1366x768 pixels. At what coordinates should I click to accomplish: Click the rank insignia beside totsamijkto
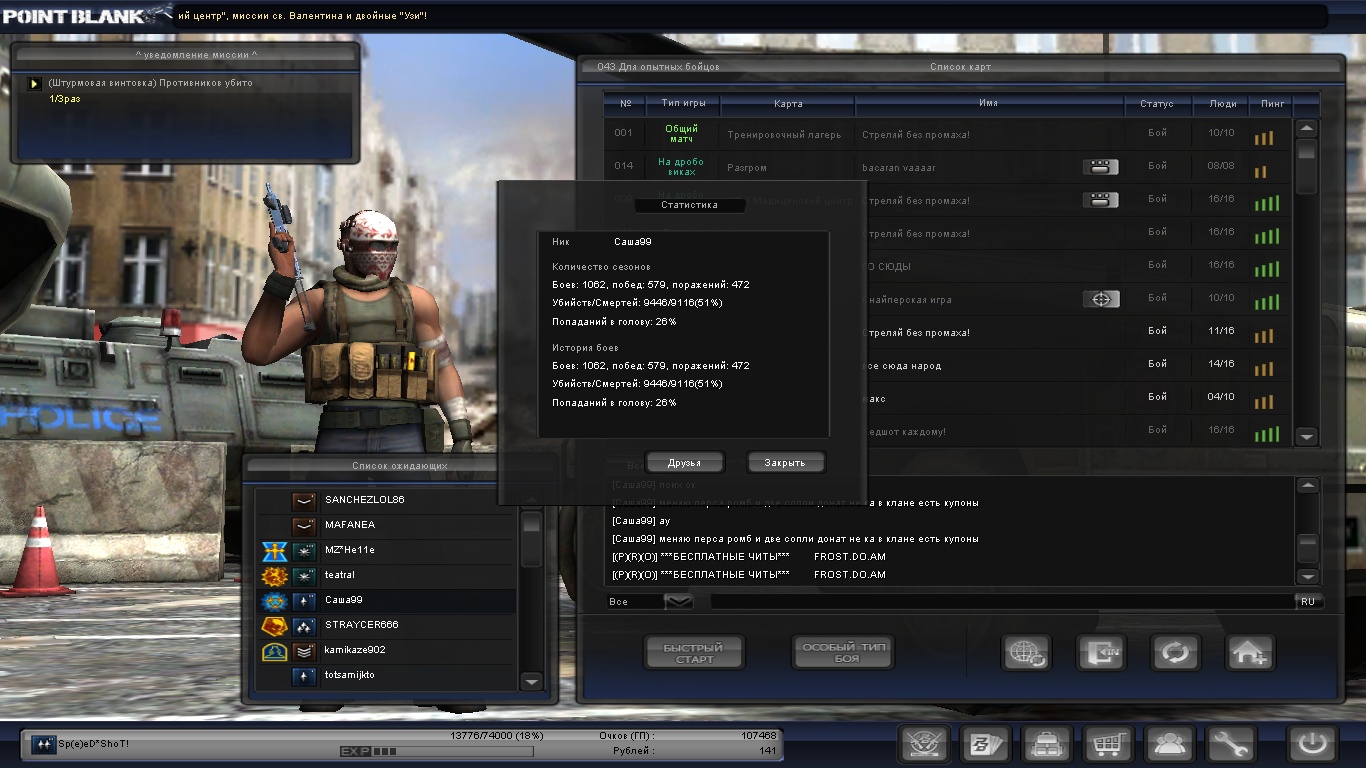tap(304, 677)
